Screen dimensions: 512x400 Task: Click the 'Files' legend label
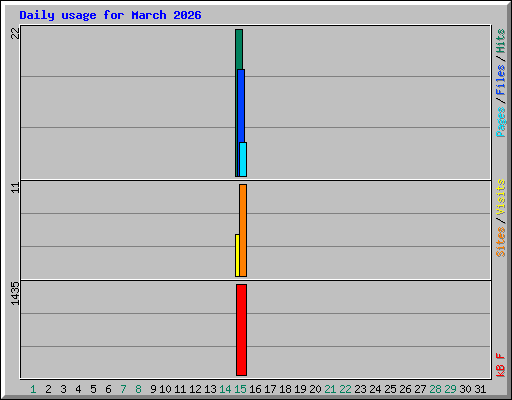(501, 80)
